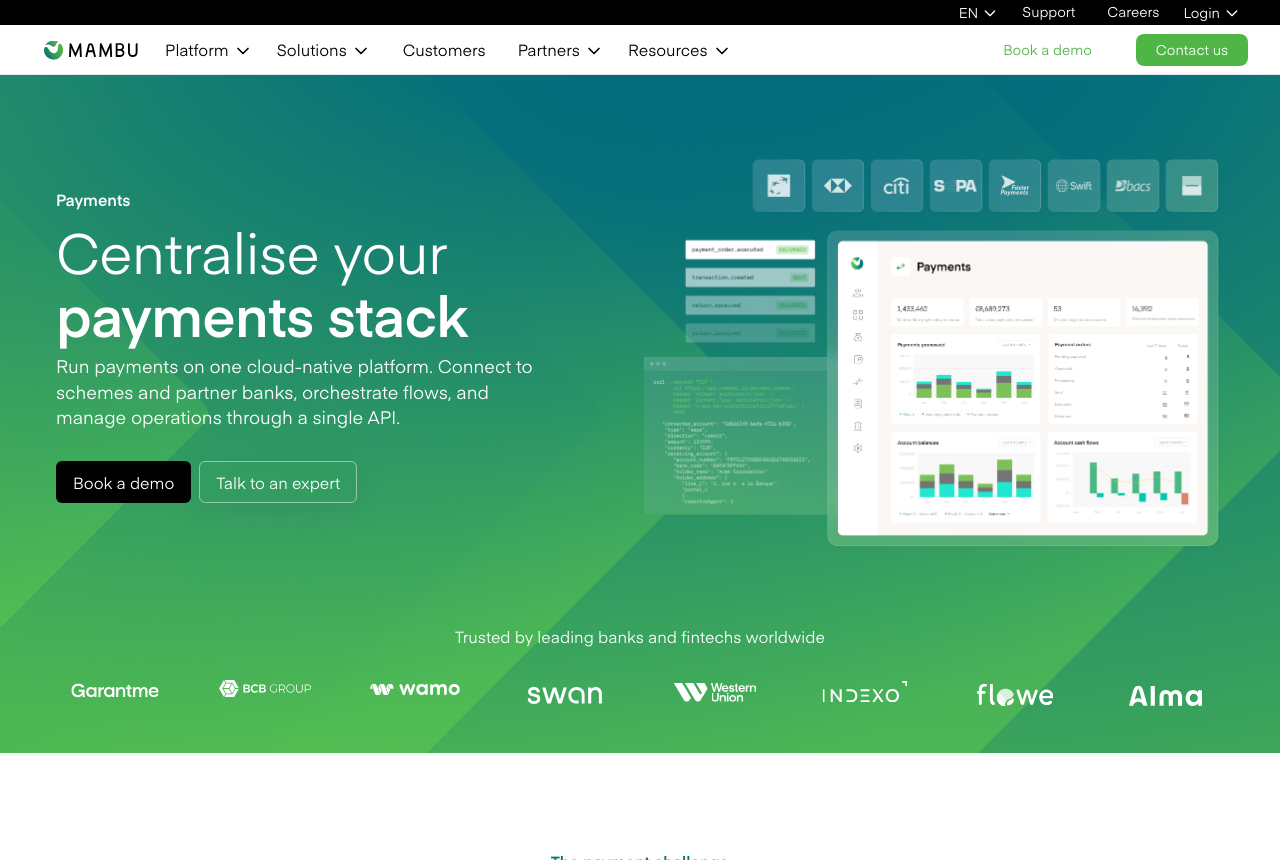Click the Alma customer logo
Viewport: 1280px width, 860px height.
pyautogui.click(x=1165, y=696)
